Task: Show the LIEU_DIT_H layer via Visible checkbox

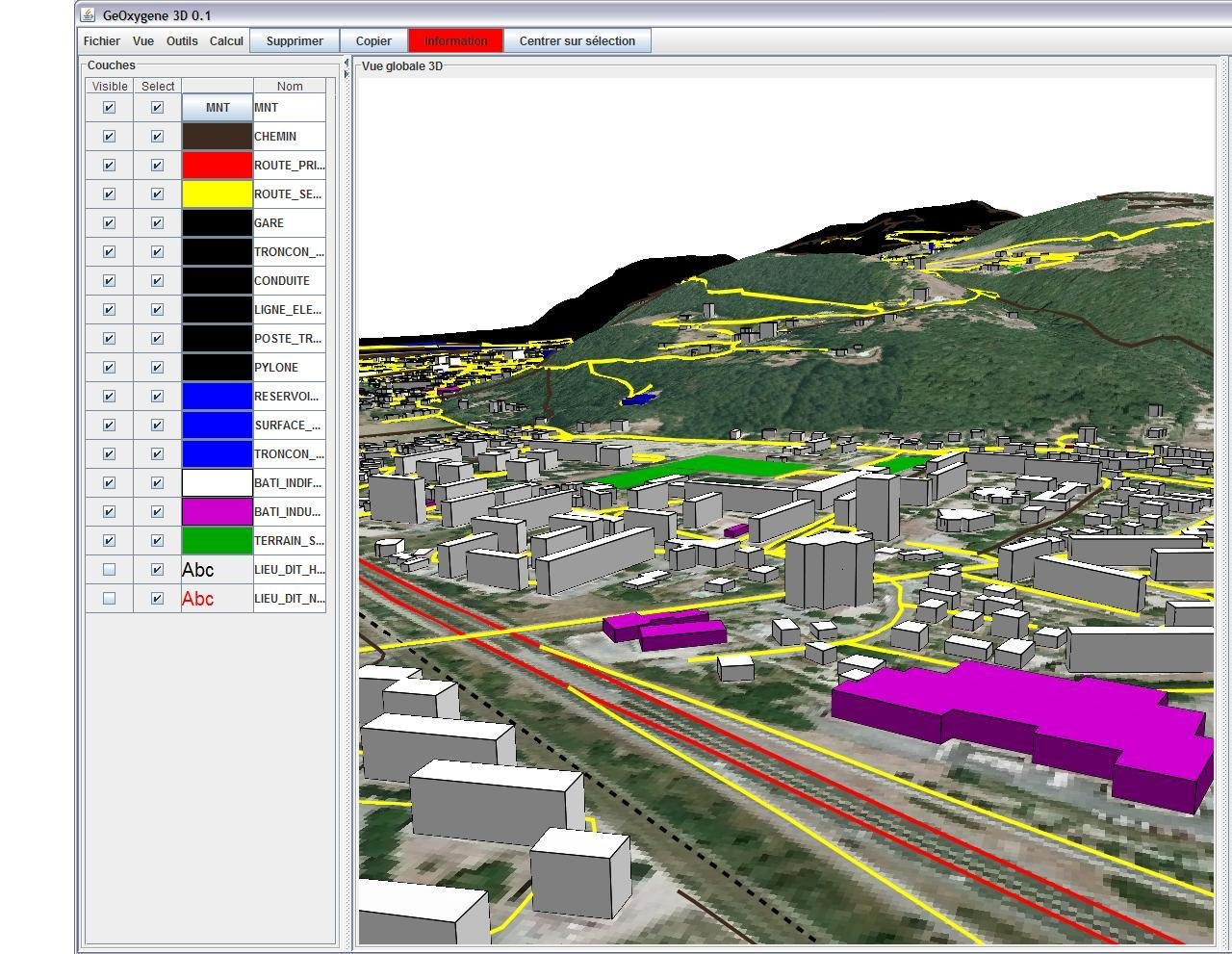Action: point(109,570)
